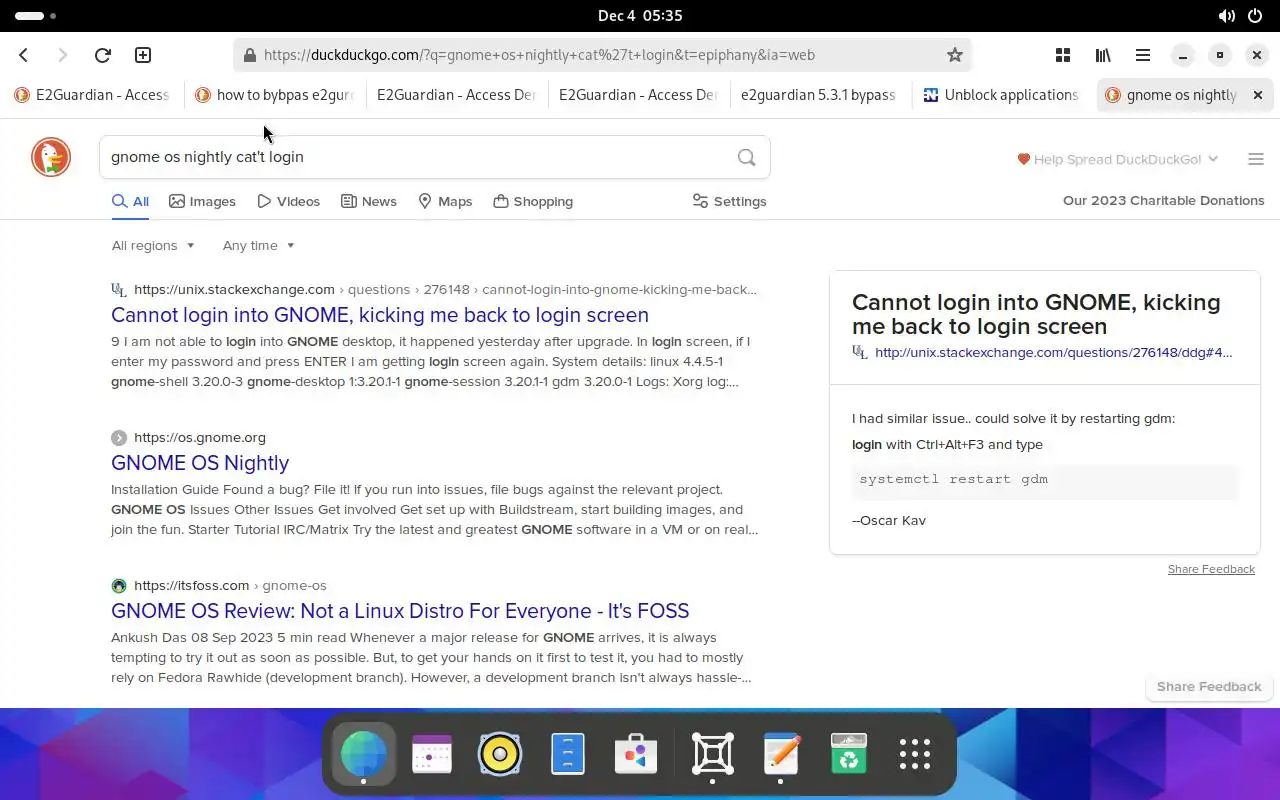This screenshot has width=1280, height=800.
Task: Open the clock 'Dec 4 05:35' menu
Action: pos(640,16)
